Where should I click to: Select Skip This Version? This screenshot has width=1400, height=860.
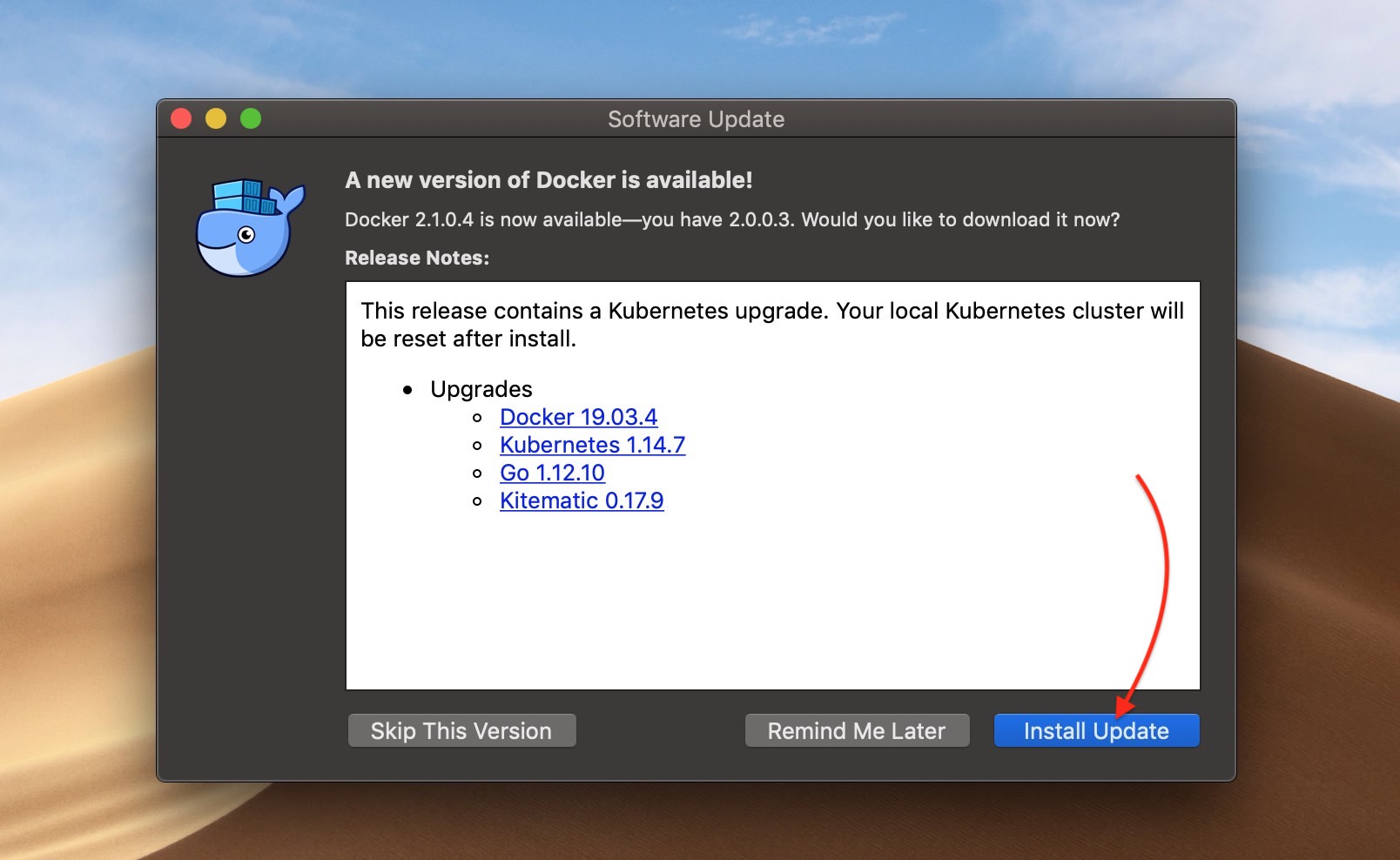click(x=461, y=730)
